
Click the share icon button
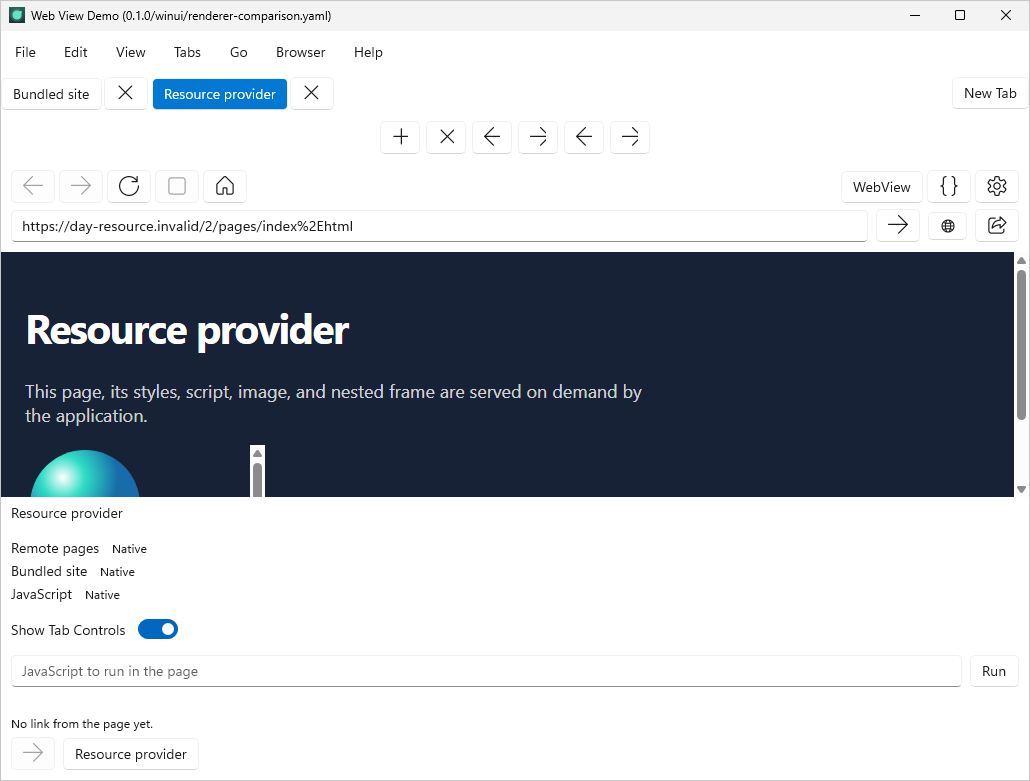[x=996, y=226]
